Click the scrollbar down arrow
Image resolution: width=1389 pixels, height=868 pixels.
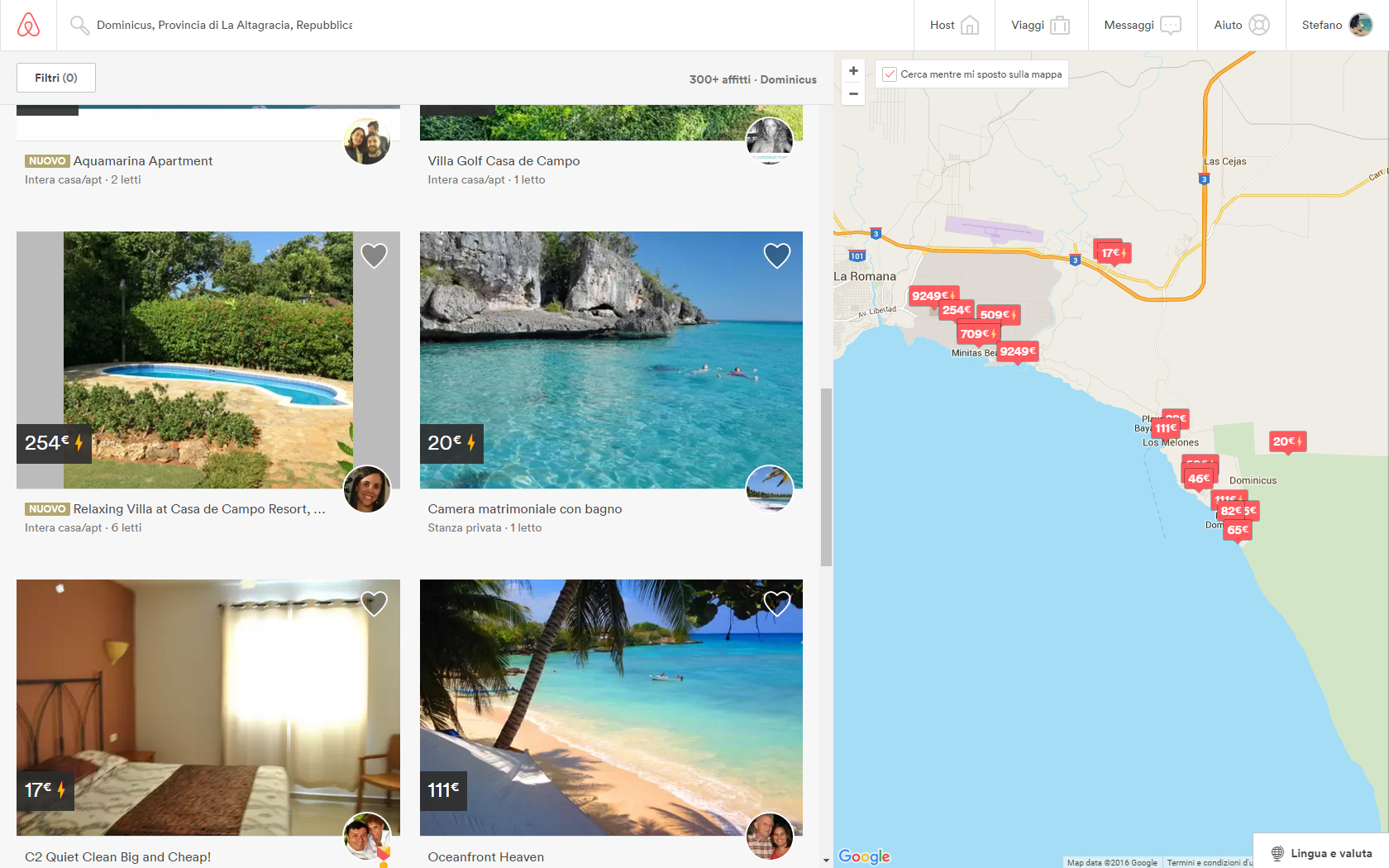point(826,861)
